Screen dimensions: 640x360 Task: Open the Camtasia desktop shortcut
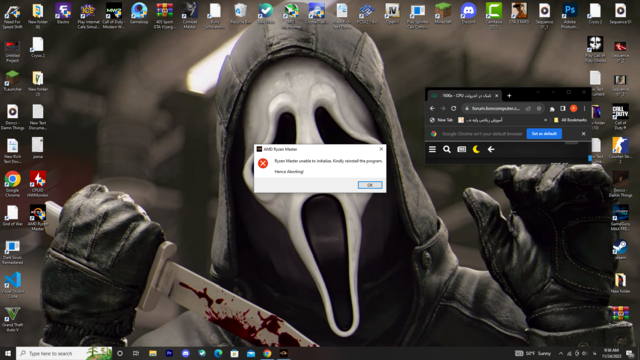[493, 16]
